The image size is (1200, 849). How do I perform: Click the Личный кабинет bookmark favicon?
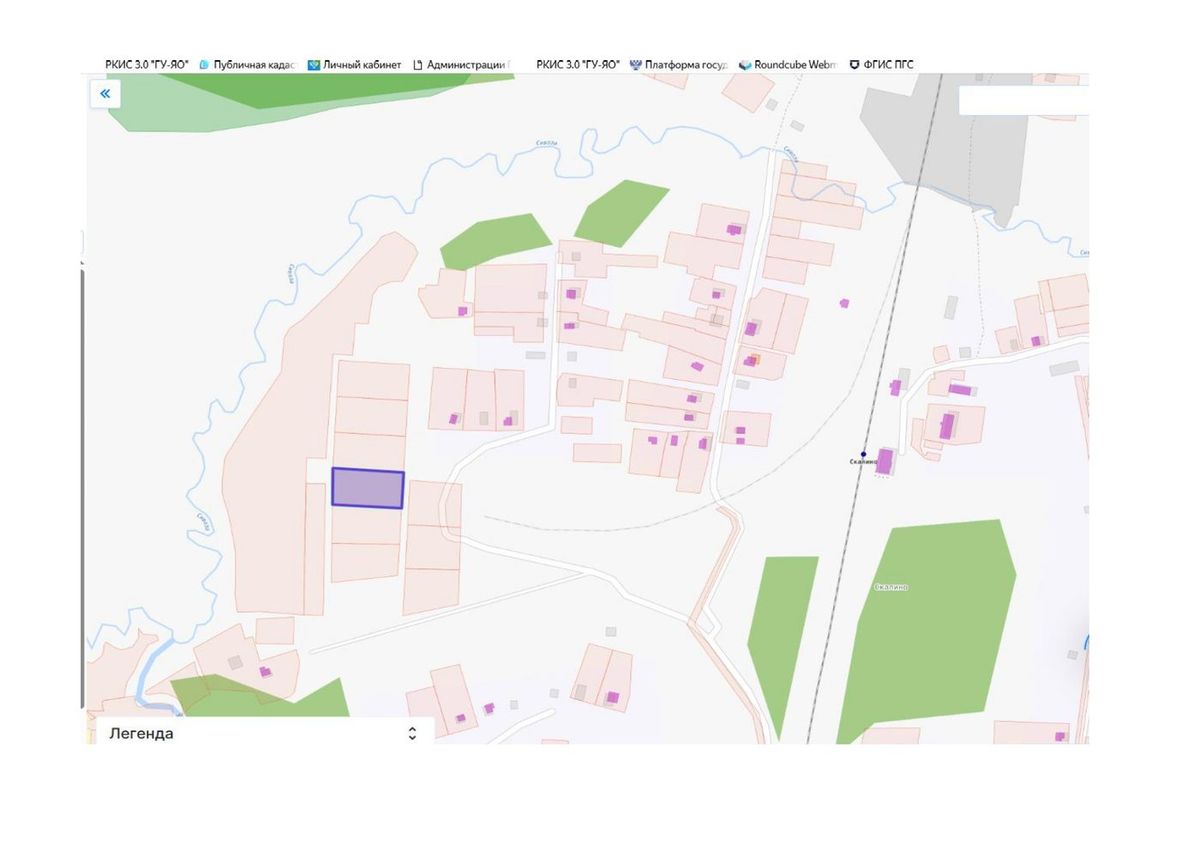tap(313, 65)
